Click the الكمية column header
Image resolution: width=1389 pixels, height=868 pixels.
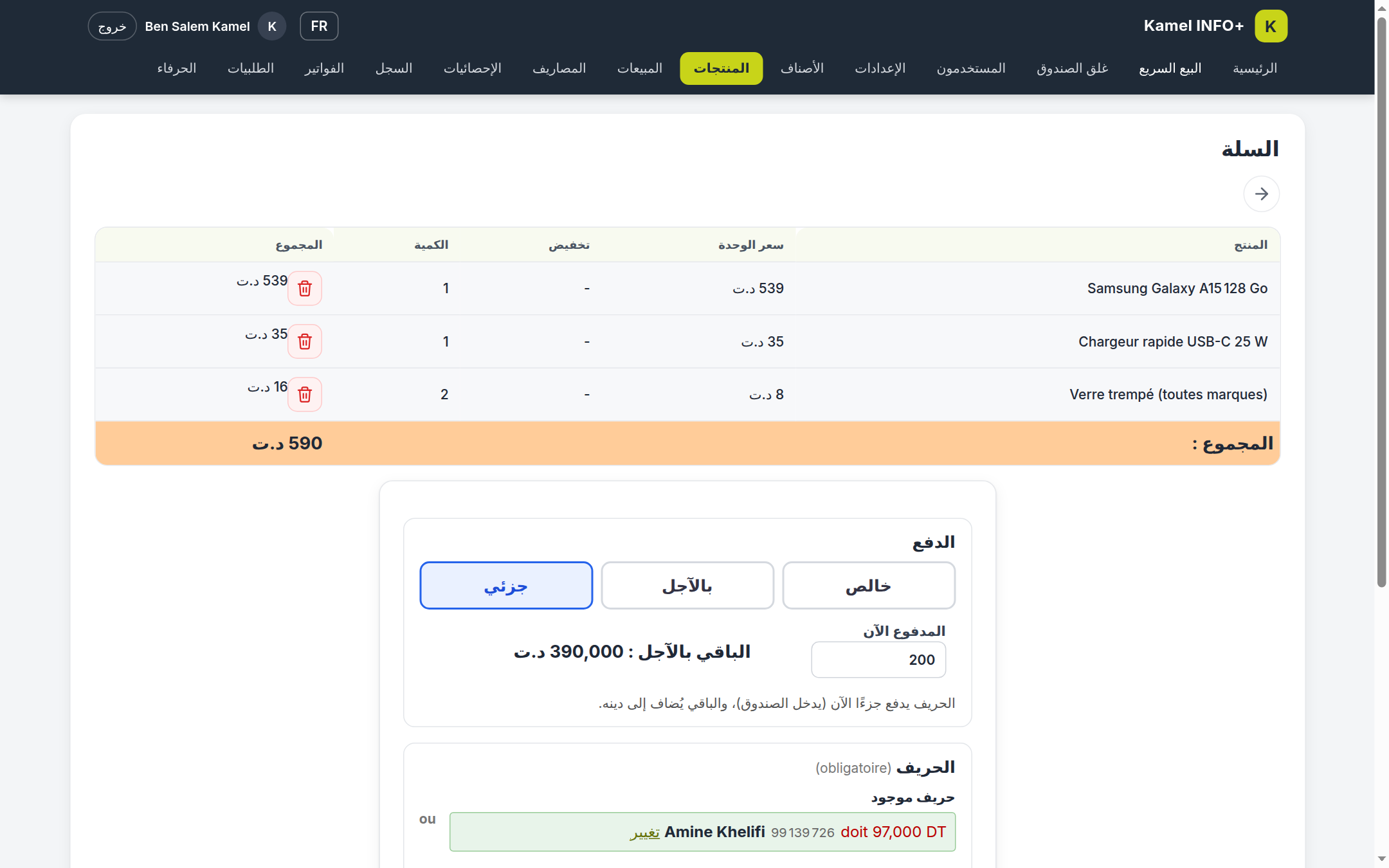(x=431, y=245)
